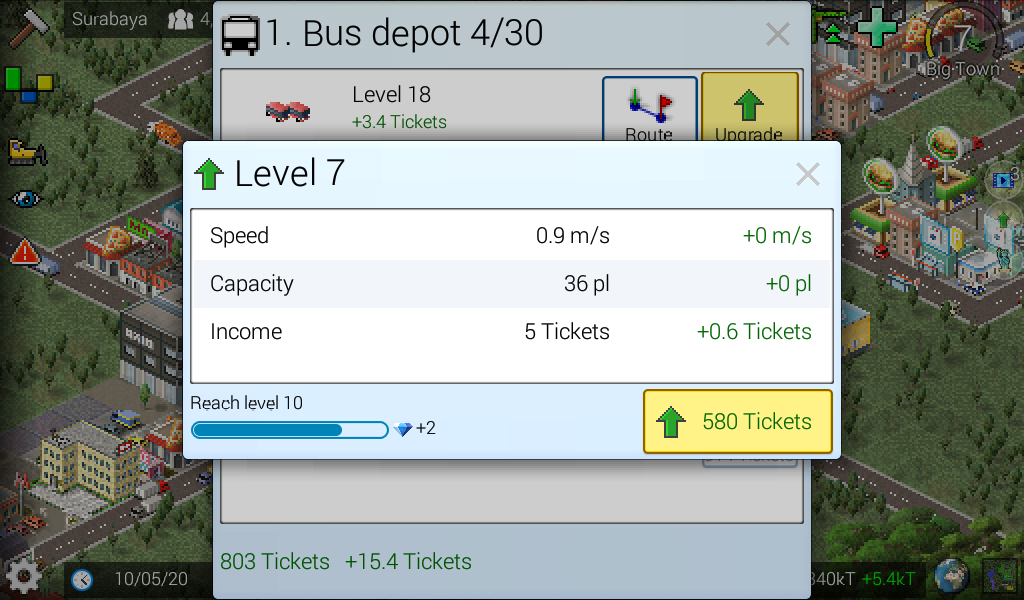Open the minimap thumbnail
1024x600 pixels.
pyautogui.click(x=1001, y=578)
